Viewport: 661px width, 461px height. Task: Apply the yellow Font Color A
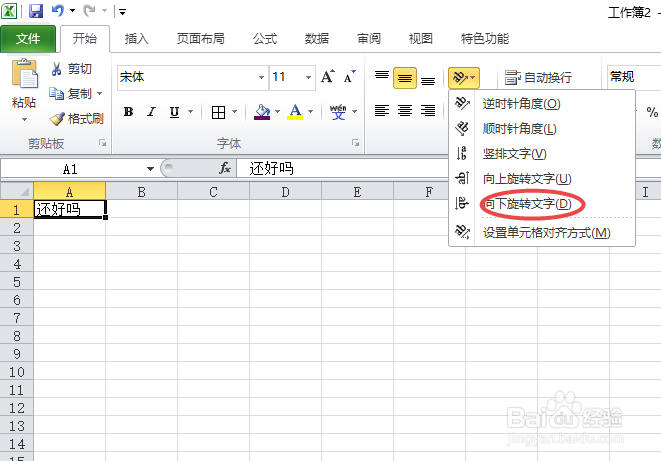pos(295,112)
